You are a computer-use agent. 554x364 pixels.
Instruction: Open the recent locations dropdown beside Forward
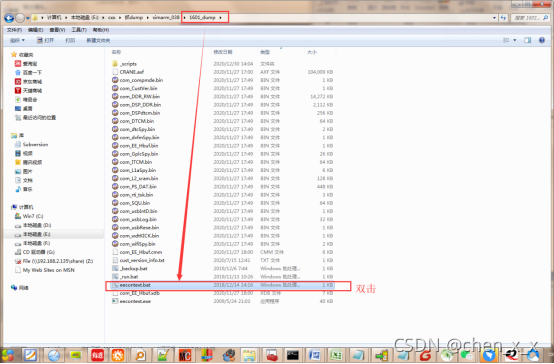tap(28, 18)
